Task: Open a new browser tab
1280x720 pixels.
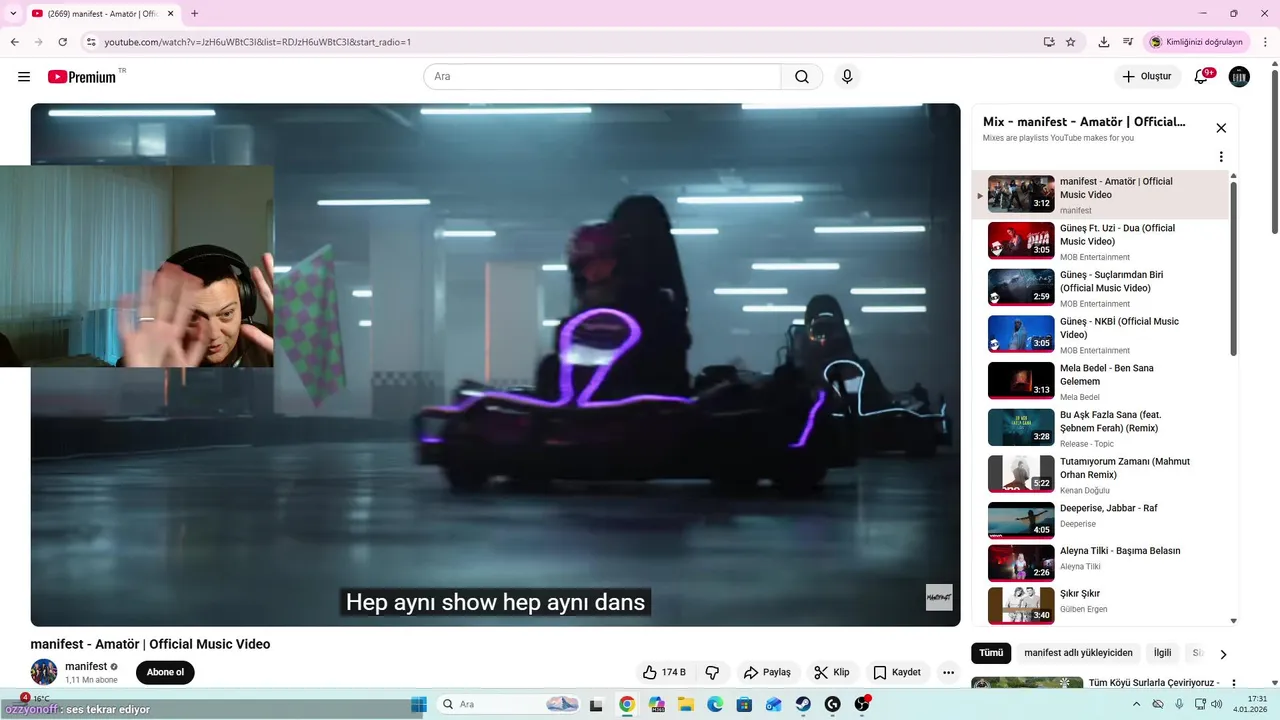Action: click(x=194, y=14)
